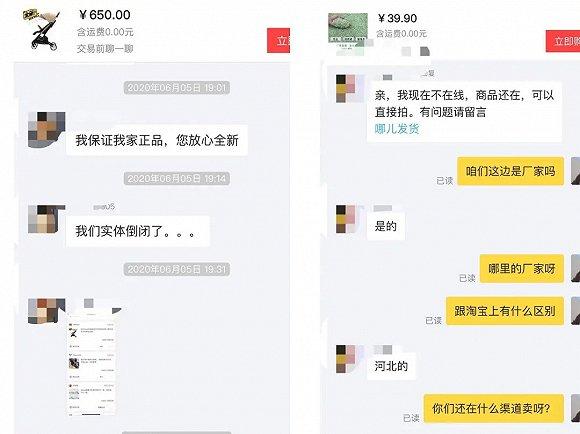580x434 pixels.
Task: Click seller avatar beside 是的 reply
Action: 346,219
